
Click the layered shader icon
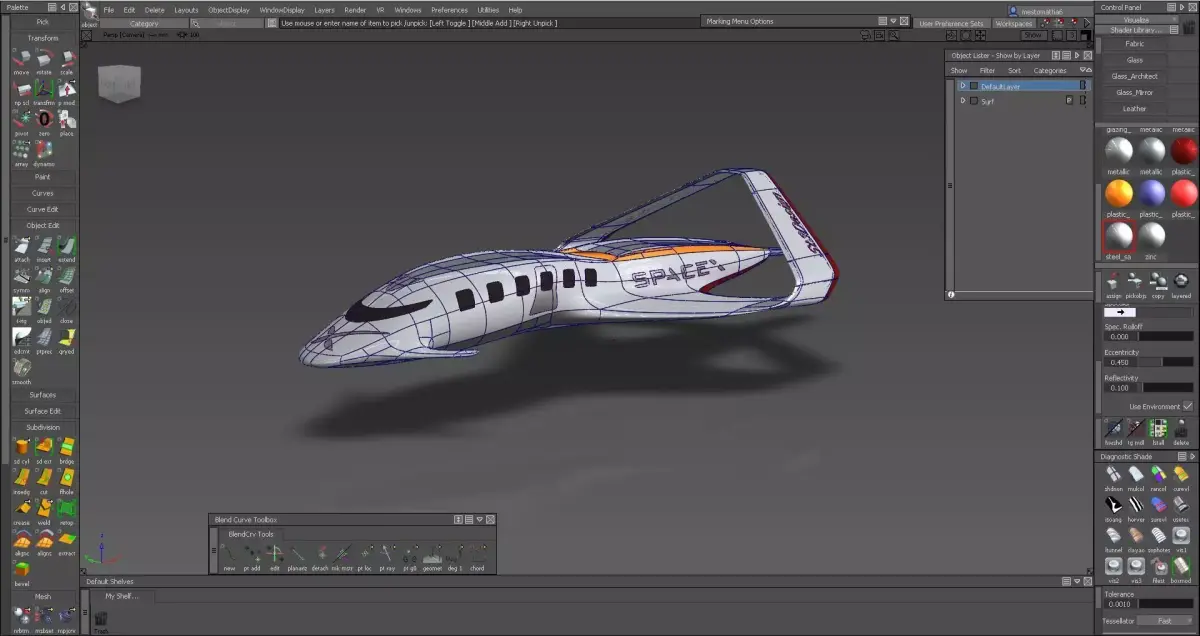1181,285
